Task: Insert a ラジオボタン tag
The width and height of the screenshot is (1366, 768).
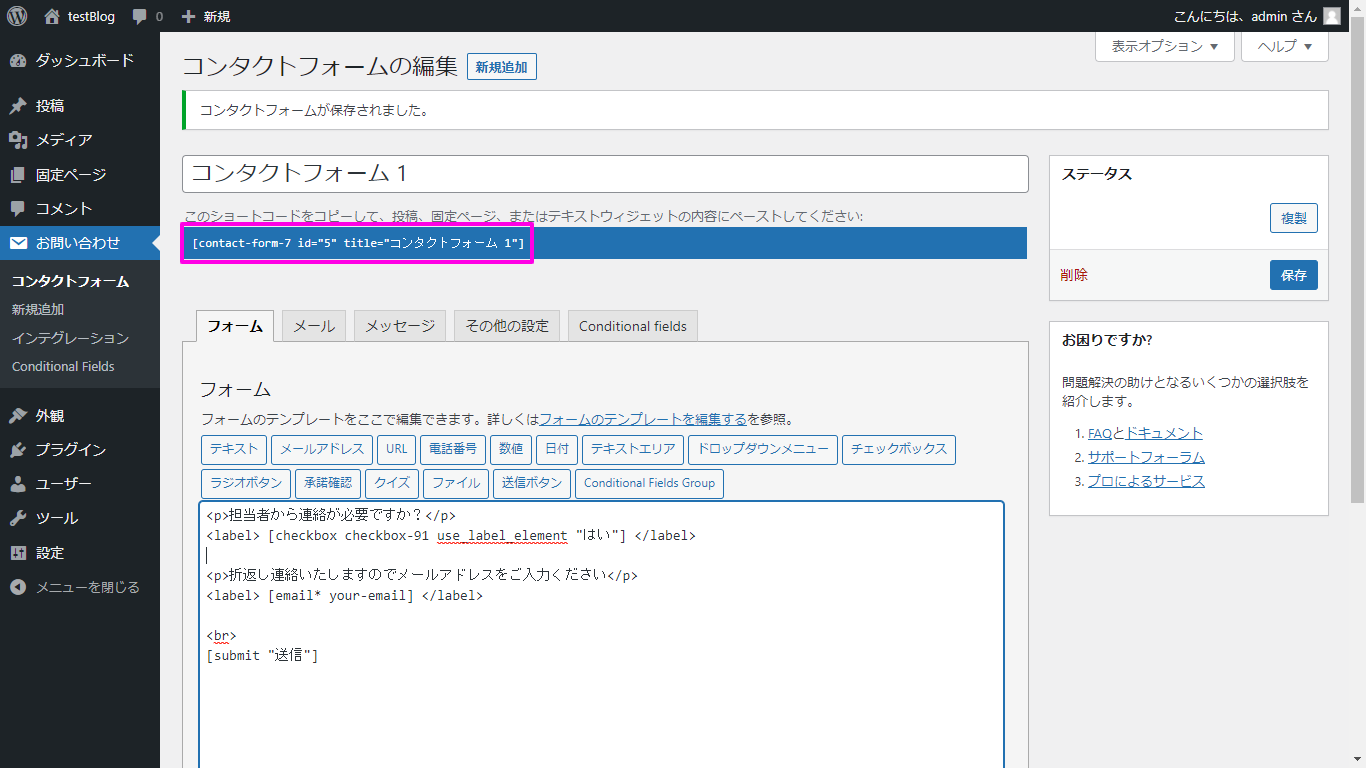Action: pyautogui.click(x=246, y=484)
